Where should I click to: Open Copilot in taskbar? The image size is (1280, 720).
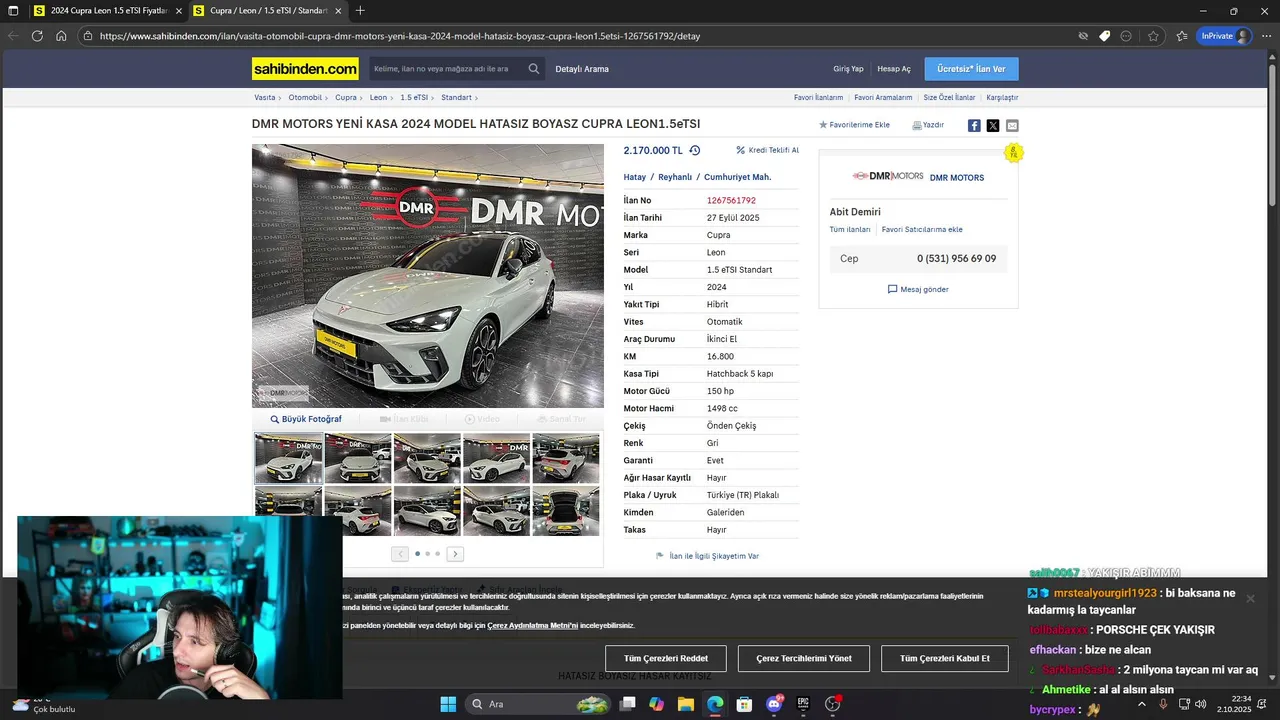(x=656, y=704)
